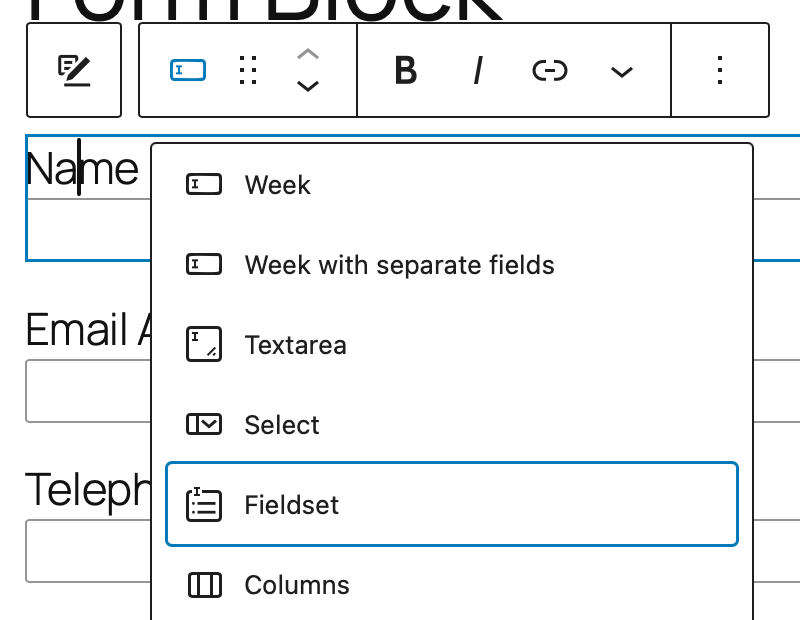
Task: Open more rich text options chevron
Action: tap(621, 72)
